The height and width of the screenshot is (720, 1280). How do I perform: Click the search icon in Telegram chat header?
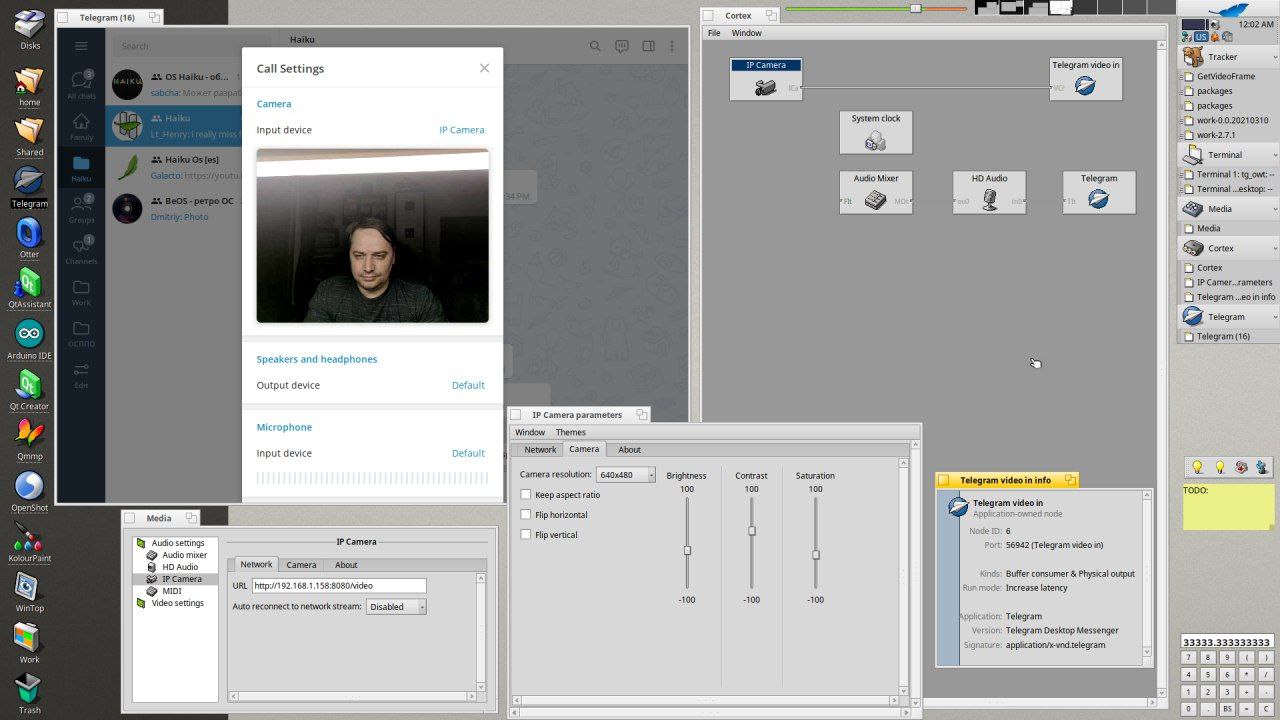tap(595, 46)
